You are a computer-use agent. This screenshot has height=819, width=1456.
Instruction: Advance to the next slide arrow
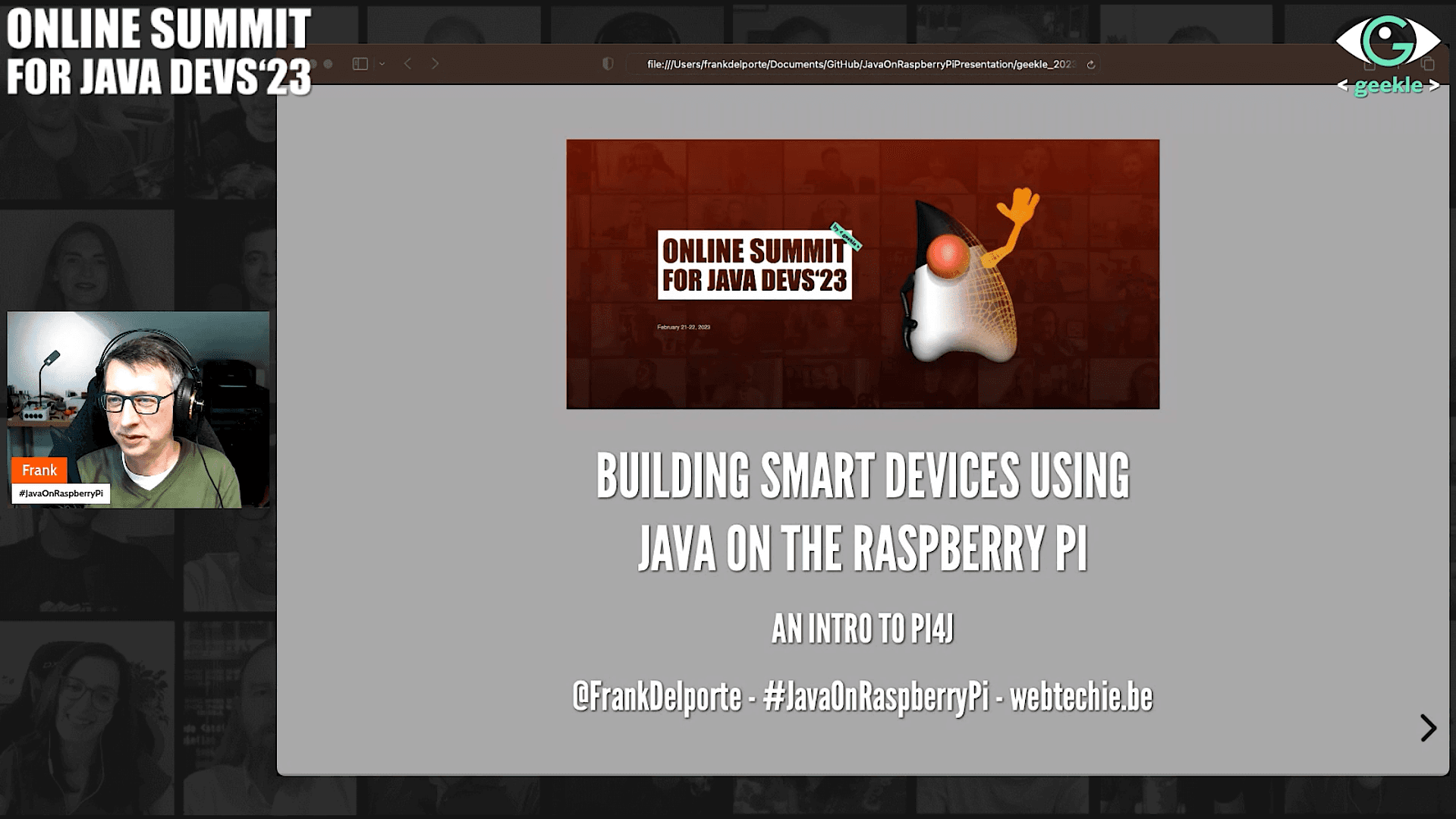coord(1428,728)
